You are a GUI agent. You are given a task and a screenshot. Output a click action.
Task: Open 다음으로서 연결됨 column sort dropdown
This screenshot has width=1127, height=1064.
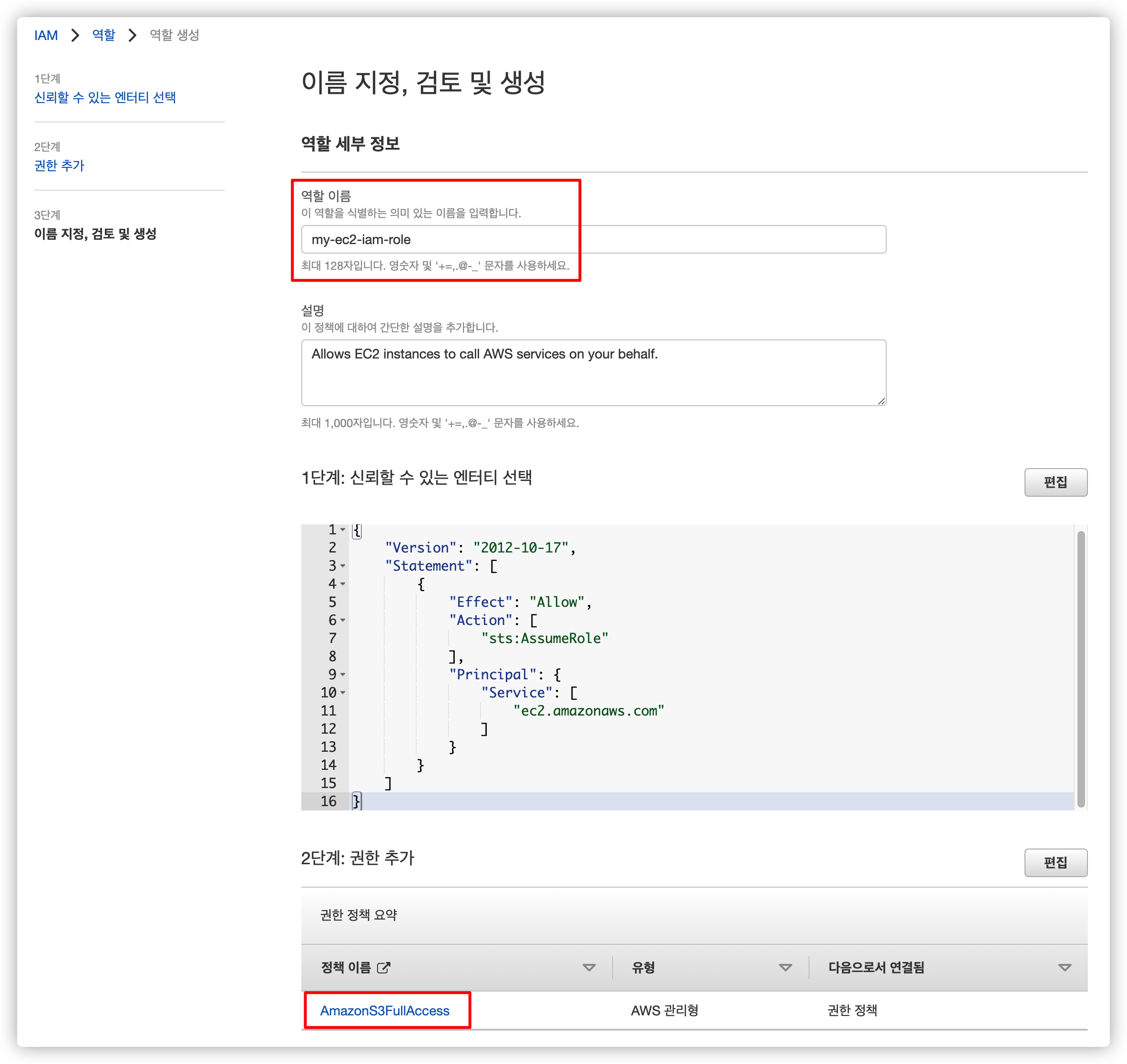click(x=1065, y=968)
